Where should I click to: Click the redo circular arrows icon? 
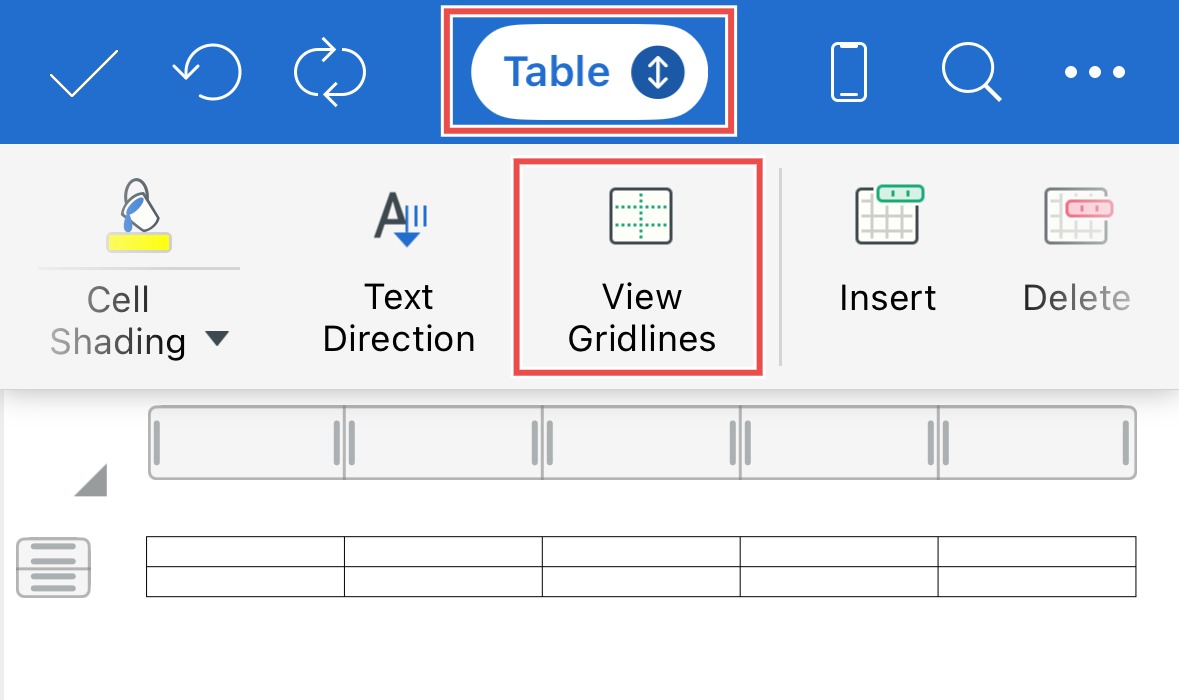[329, 72]
